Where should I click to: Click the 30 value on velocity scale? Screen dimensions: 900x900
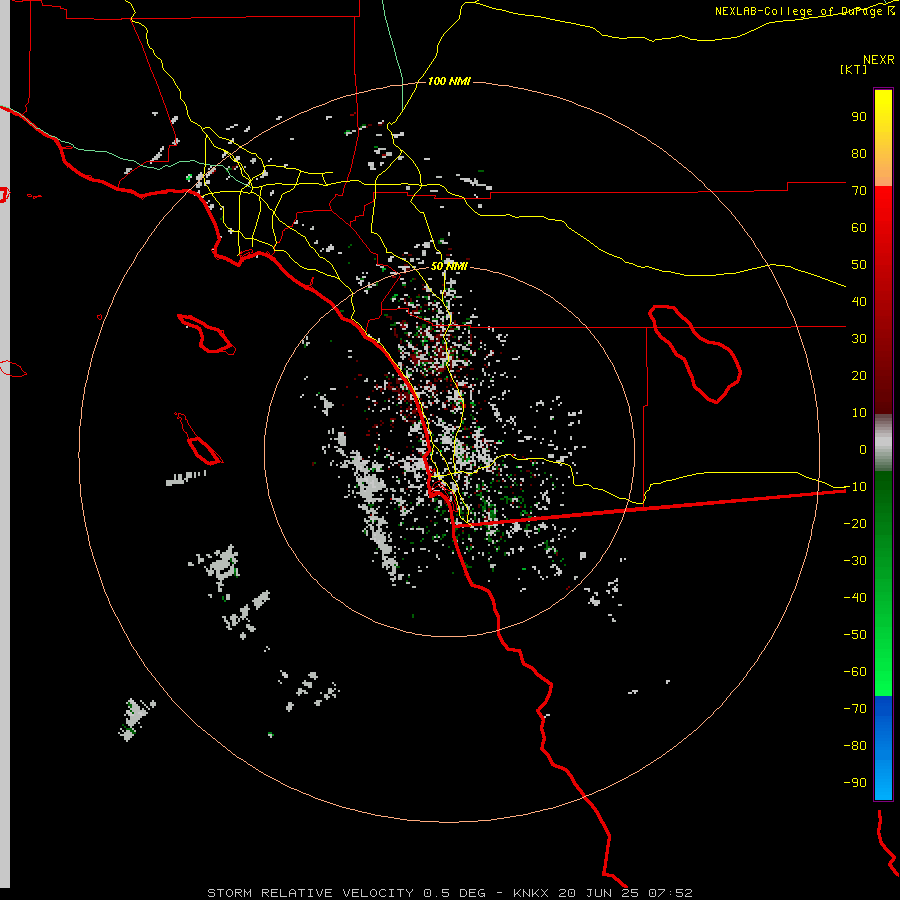pyautogui.click(x=859, y=339)
